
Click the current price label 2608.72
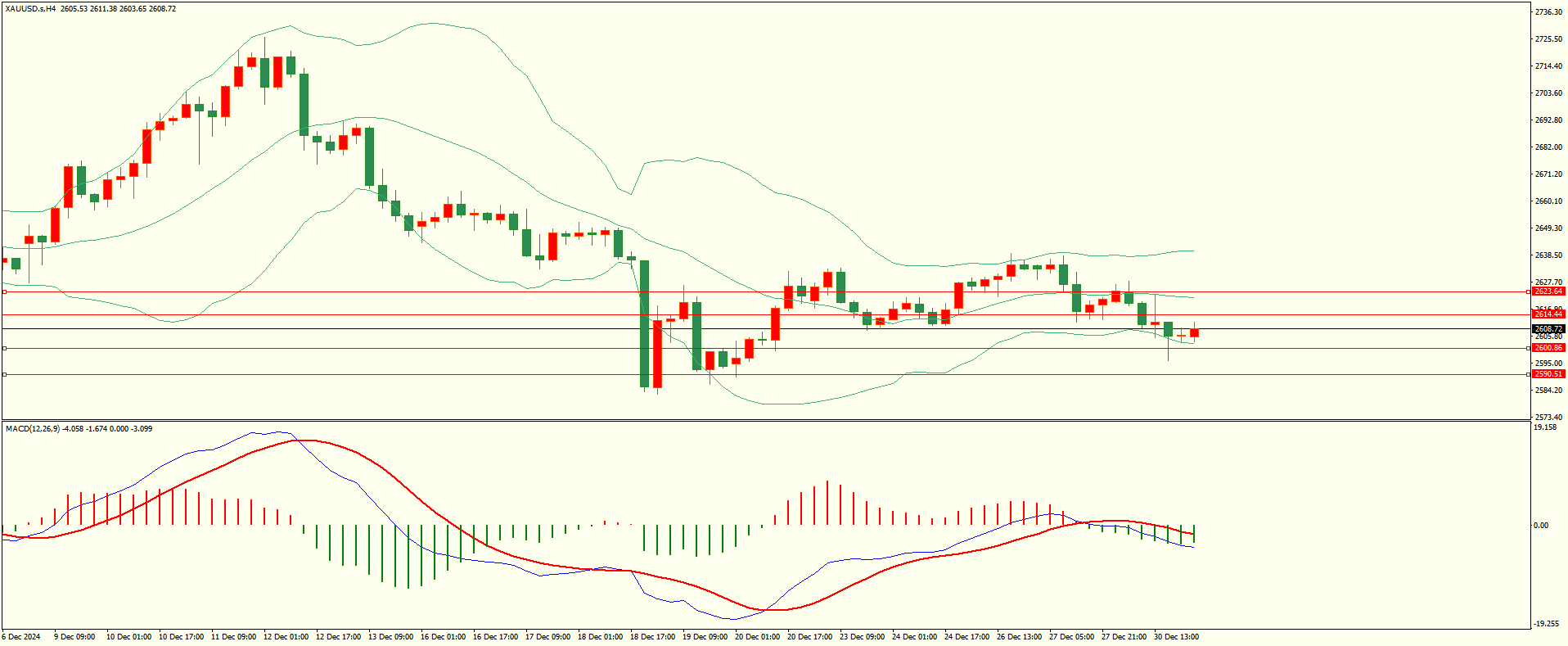(x=1548, y=329)
